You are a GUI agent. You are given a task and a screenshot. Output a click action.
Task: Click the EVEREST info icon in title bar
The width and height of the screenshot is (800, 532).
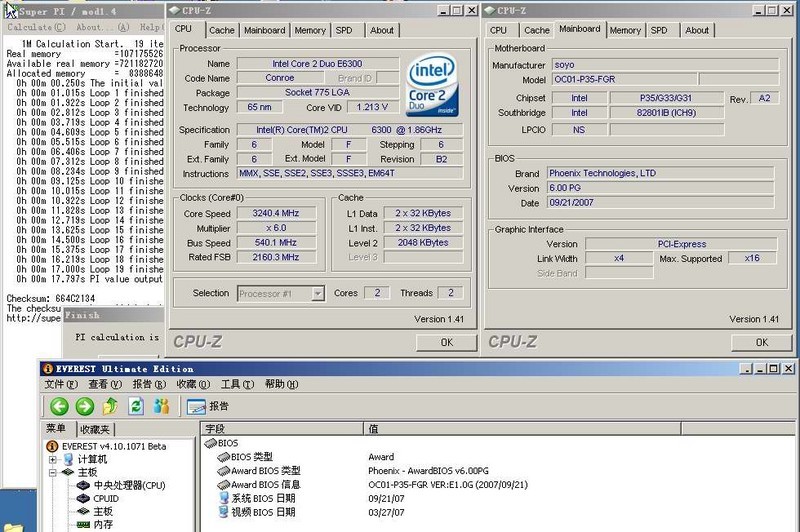tap(48, 368)
